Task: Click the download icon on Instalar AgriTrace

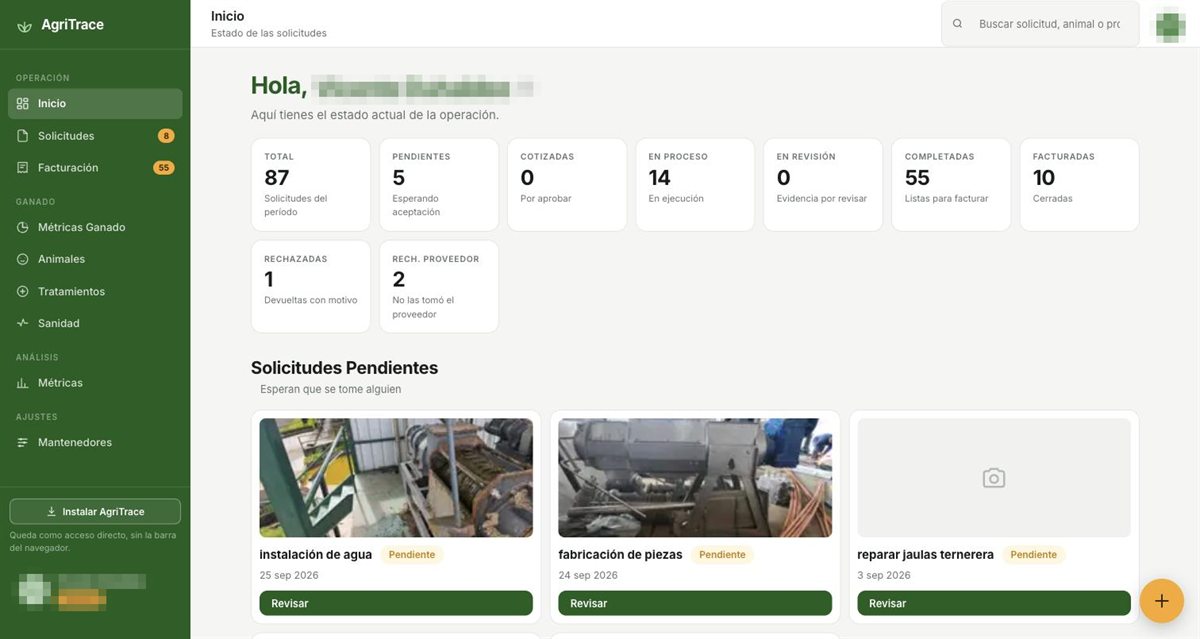Action: (x=52, y=512)
